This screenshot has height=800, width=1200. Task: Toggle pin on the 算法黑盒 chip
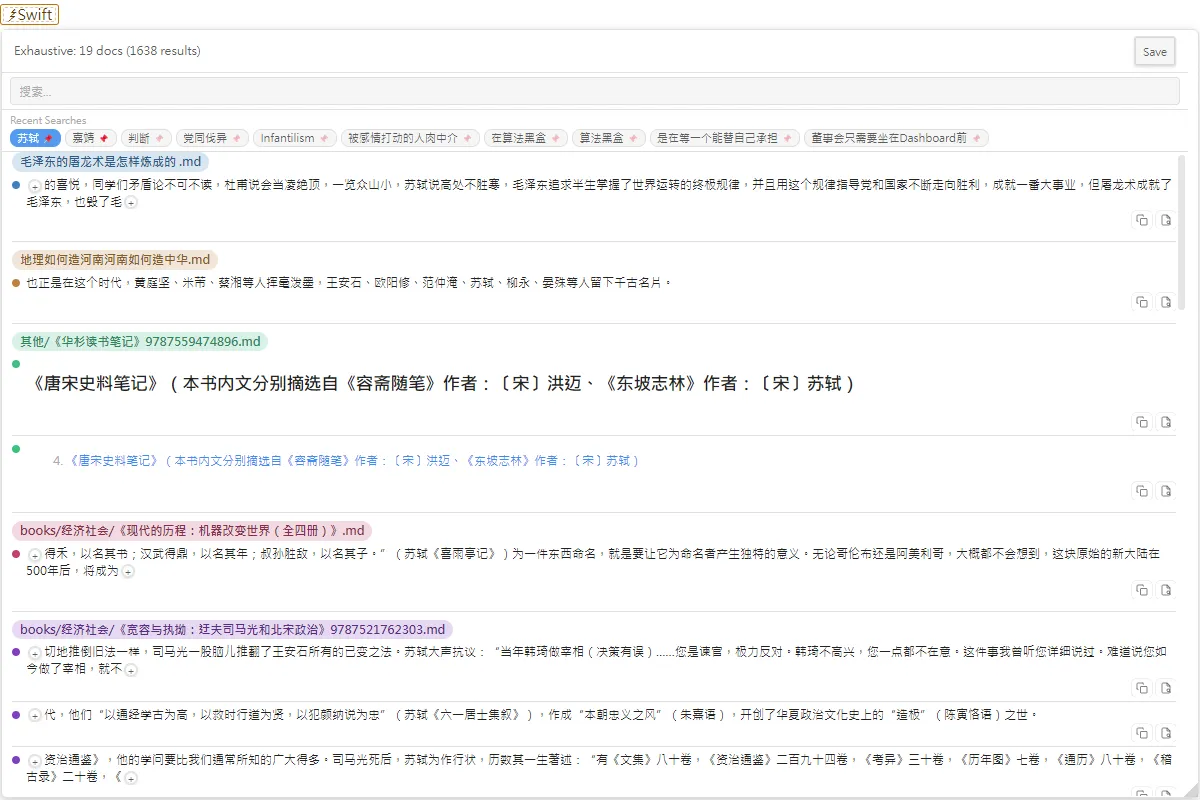click(632, 138)
